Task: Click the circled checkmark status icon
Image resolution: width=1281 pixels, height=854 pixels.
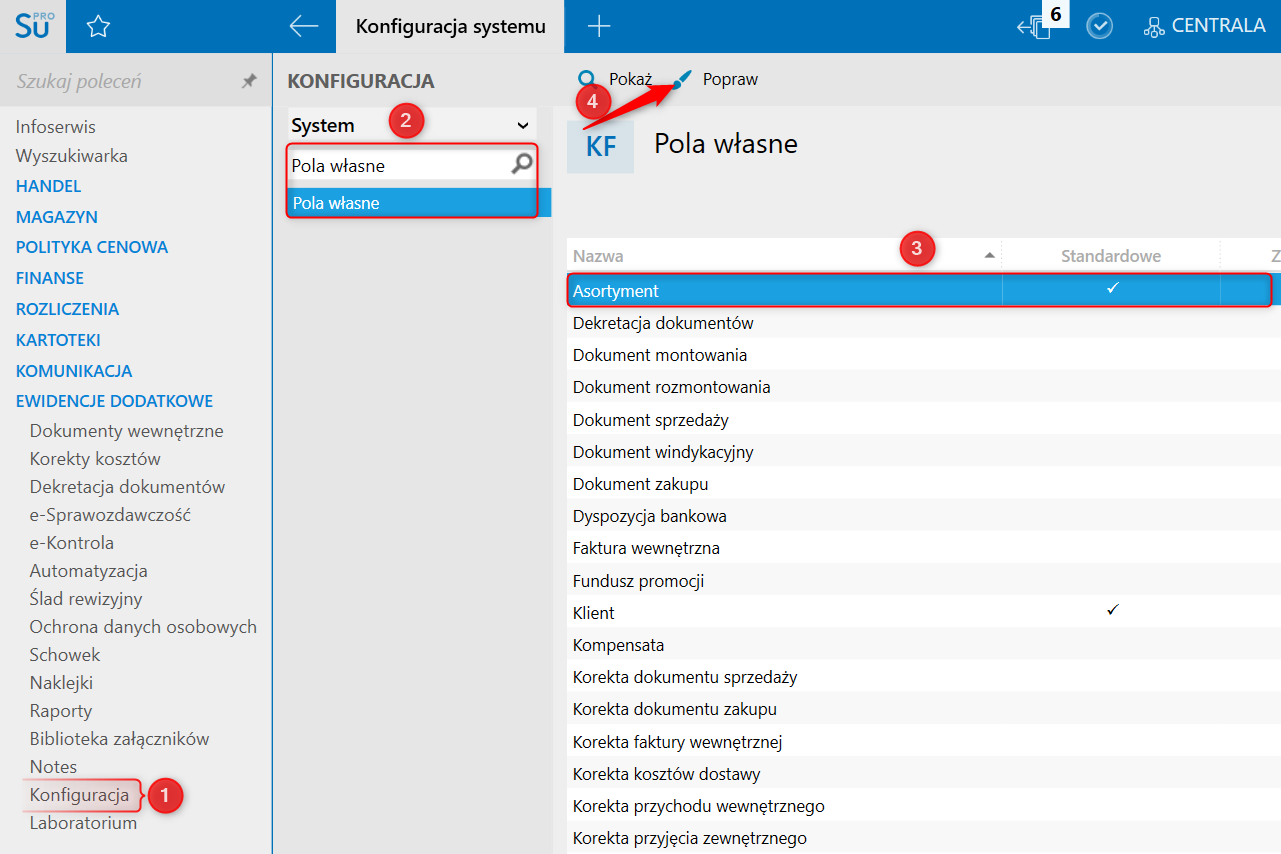Action: [1100, 26]
